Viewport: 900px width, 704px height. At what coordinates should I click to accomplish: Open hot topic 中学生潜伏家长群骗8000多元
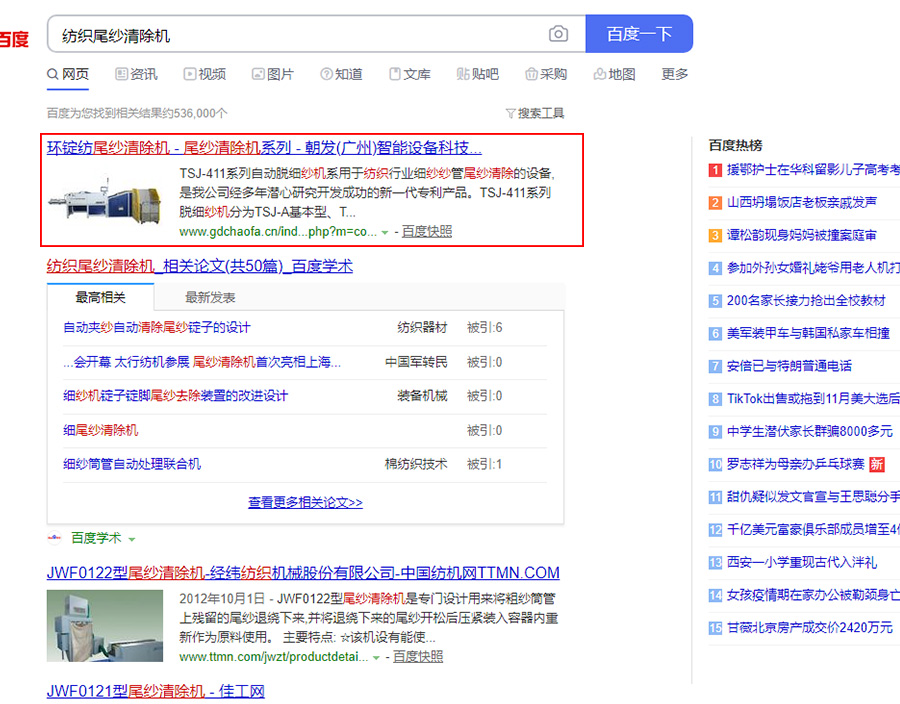pos(809,431)
